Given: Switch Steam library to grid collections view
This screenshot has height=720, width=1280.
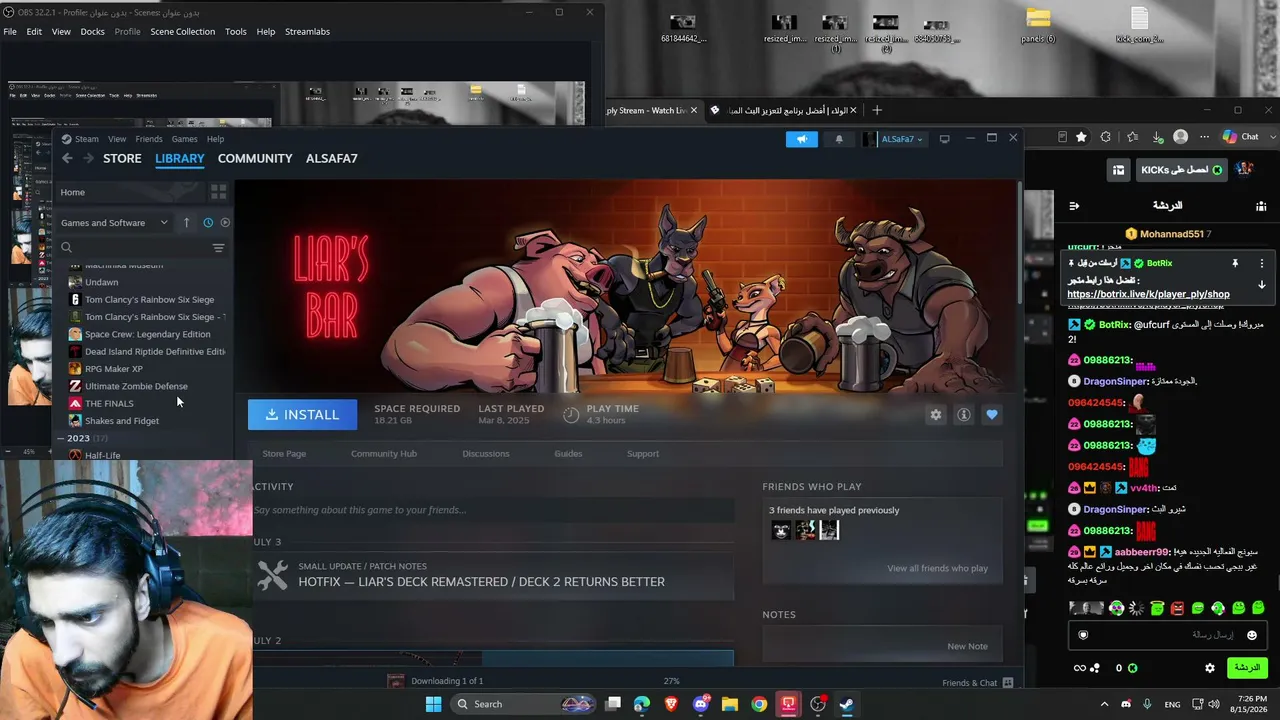Looking at the screenshot, I should click(x=218, y=192).
